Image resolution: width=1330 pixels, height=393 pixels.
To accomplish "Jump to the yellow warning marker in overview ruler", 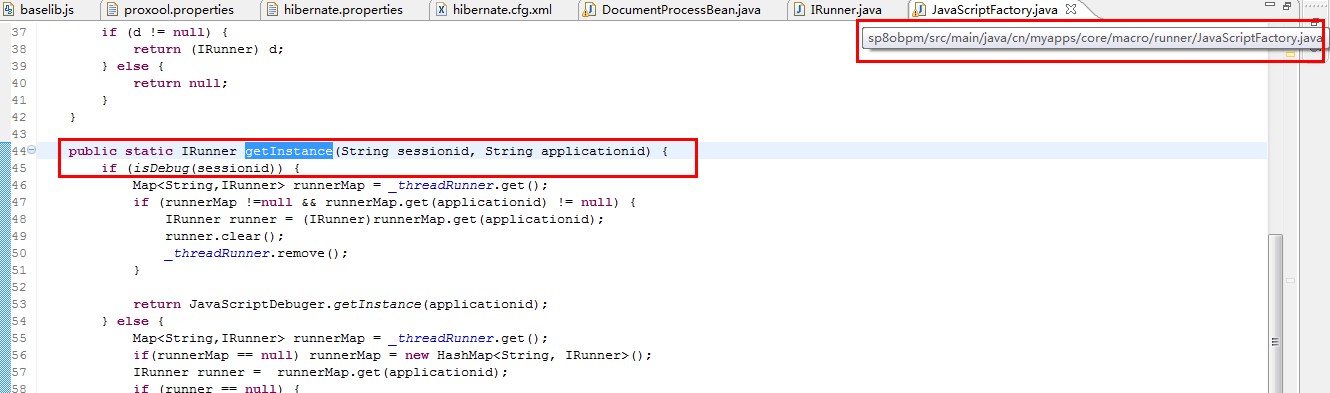I will [1291, 54].
